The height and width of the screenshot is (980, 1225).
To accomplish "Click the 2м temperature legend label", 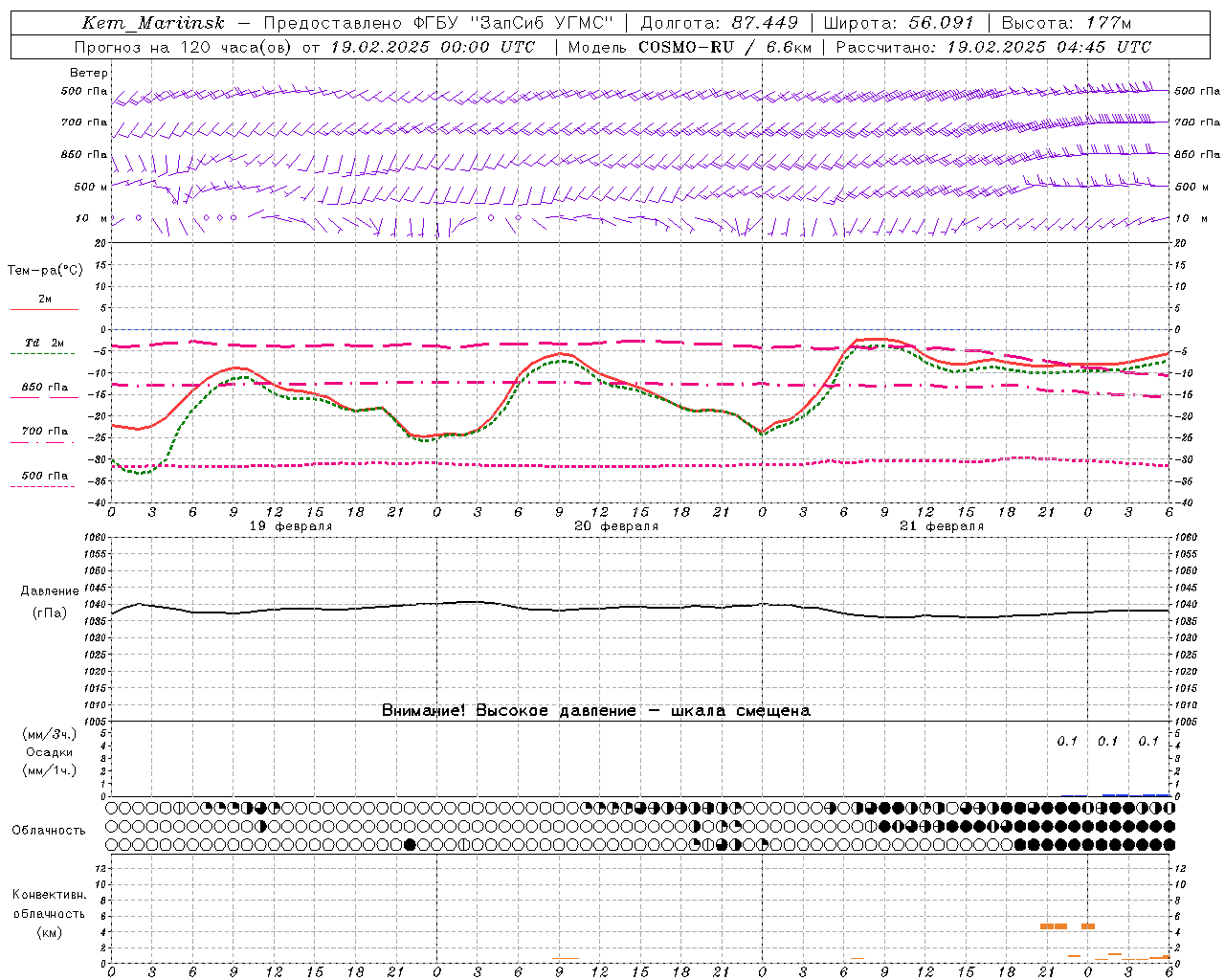I will pyautogui.click(x=45, y=299).
